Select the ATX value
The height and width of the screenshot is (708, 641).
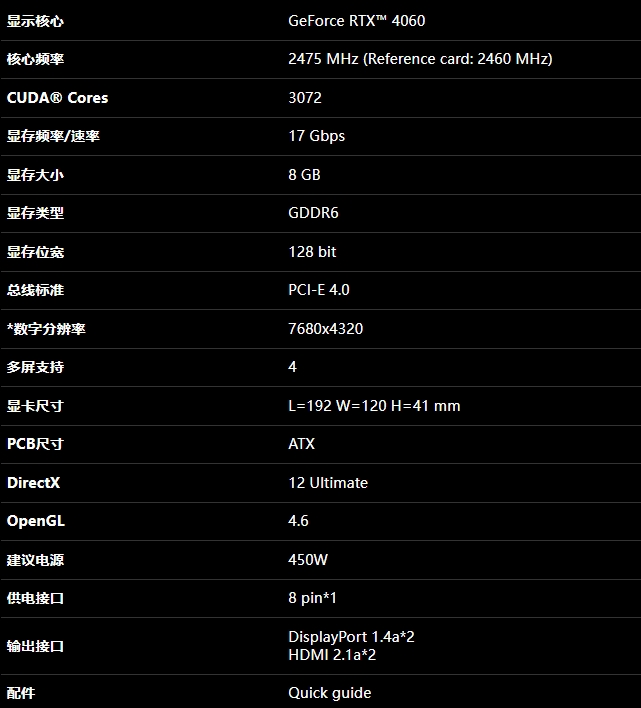coord(302,444)
